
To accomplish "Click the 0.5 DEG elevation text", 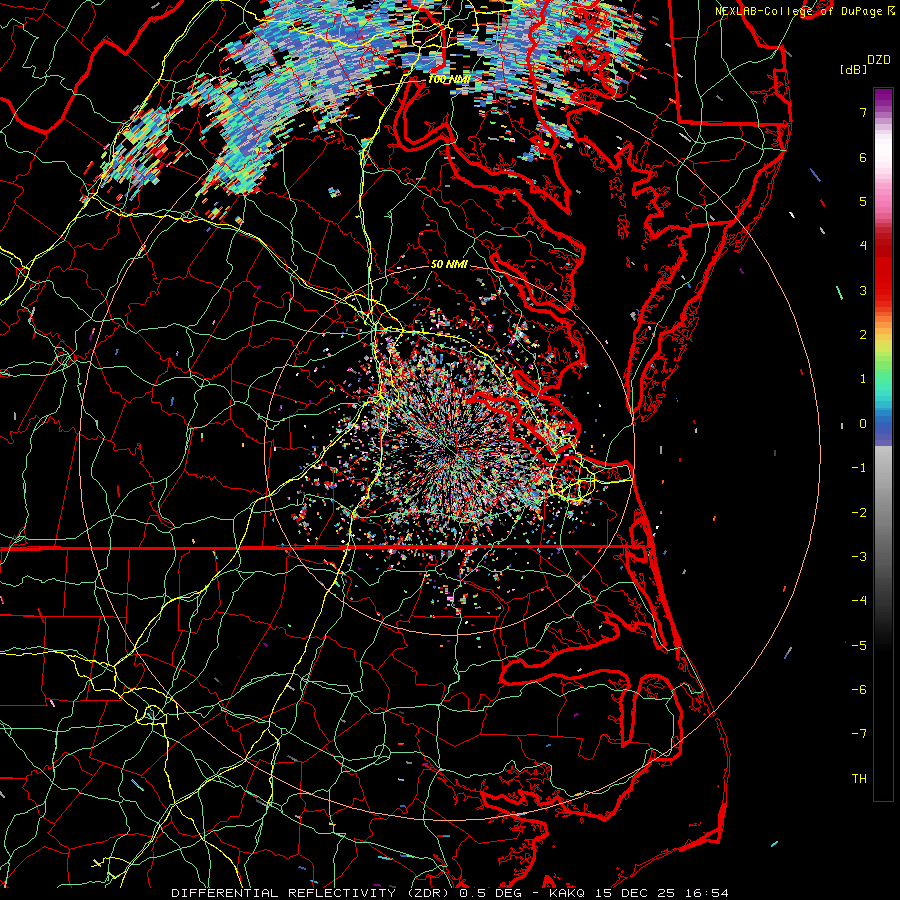I will [x=490, y=893].
